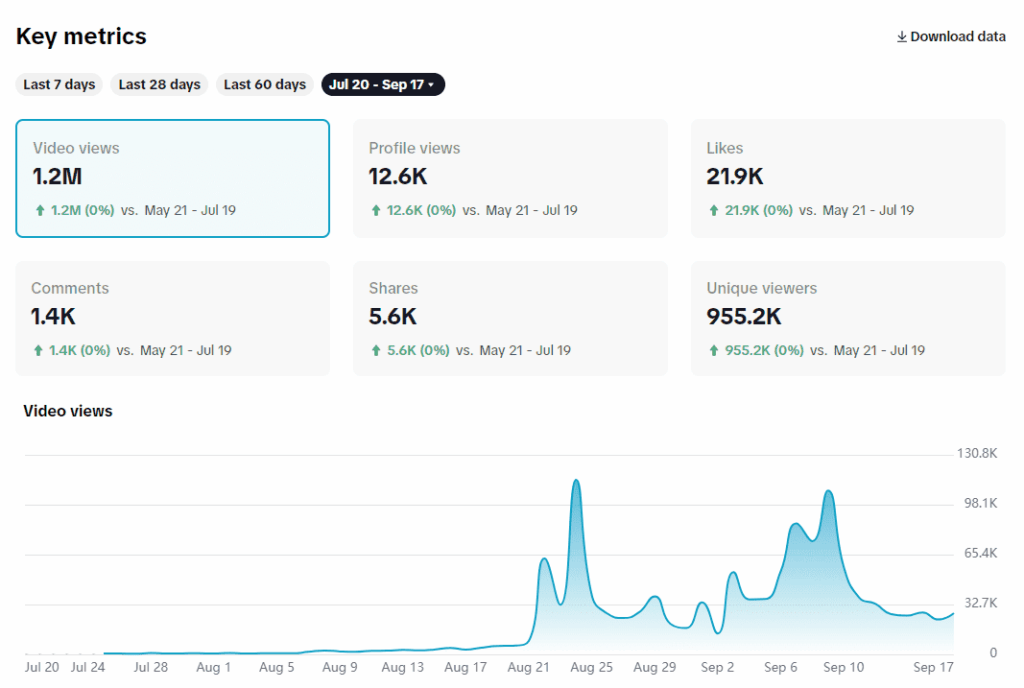Open the Unique viewers metric card
Screen dimensions: 1024x688
click(x=848, y=318)
